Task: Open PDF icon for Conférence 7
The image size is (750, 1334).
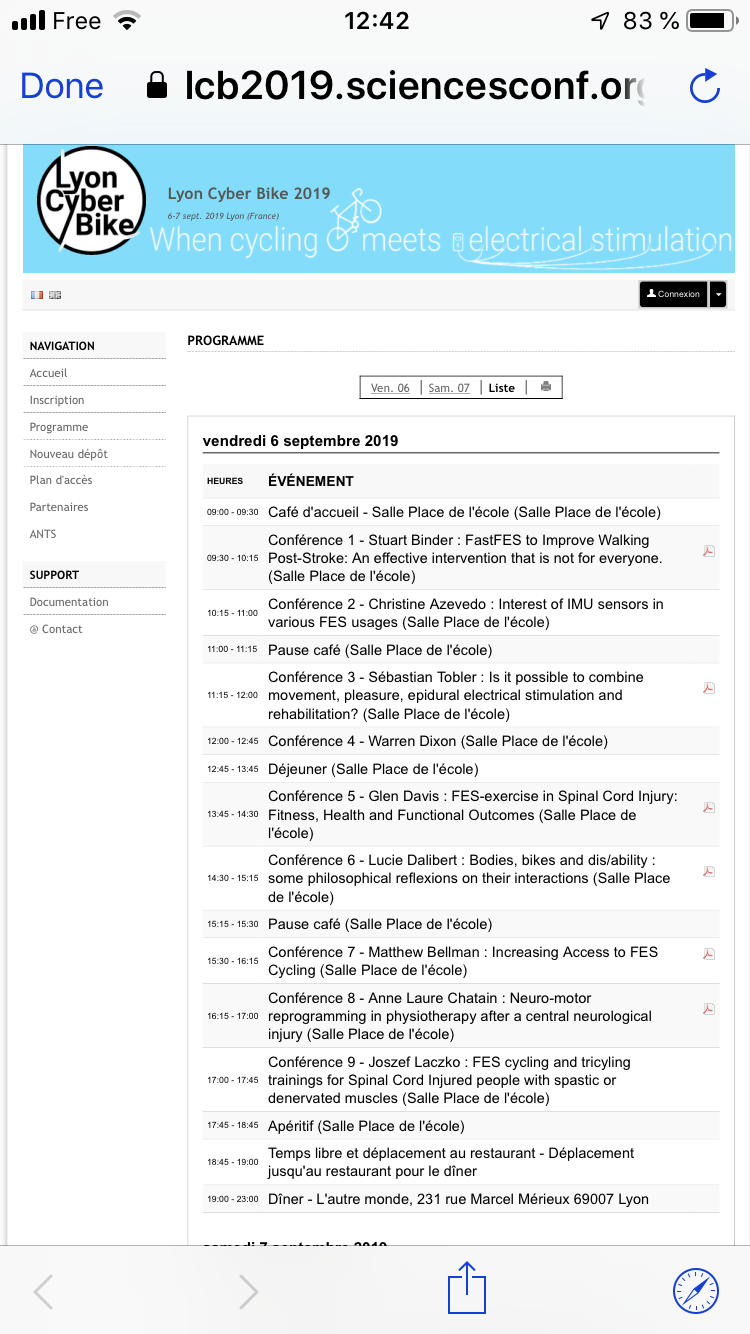Action: (x=709, y=954)
